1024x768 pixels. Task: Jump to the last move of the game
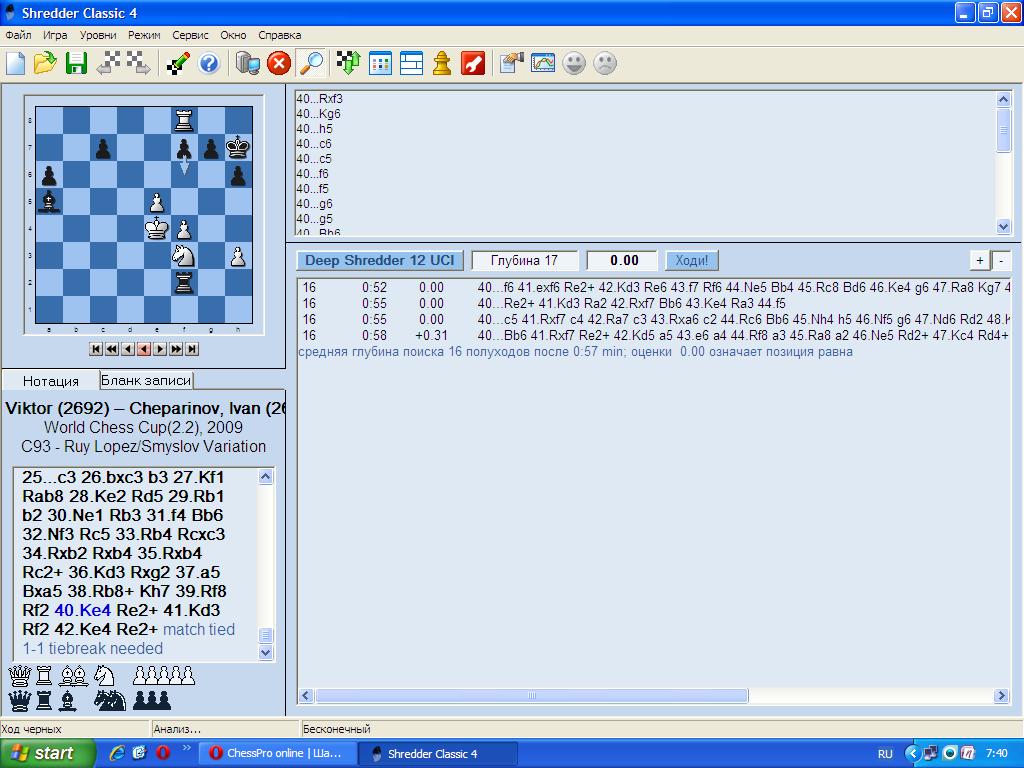tap(192, 349)
